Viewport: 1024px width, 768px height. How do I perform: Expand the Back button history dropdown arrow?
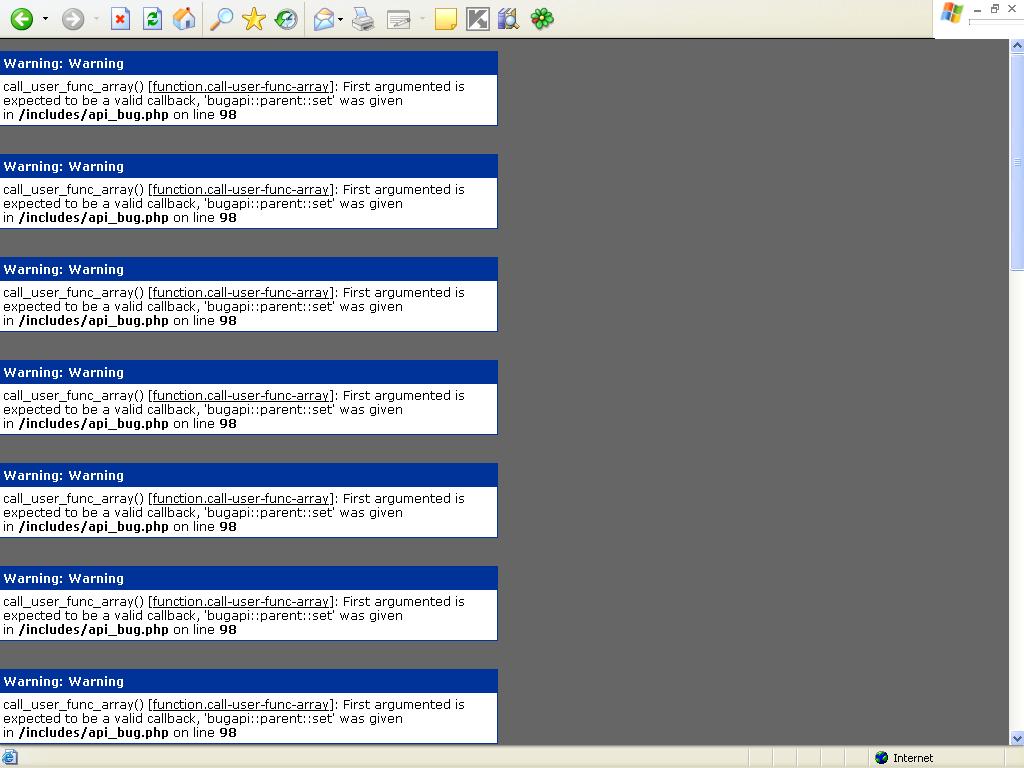pos(45,19)
